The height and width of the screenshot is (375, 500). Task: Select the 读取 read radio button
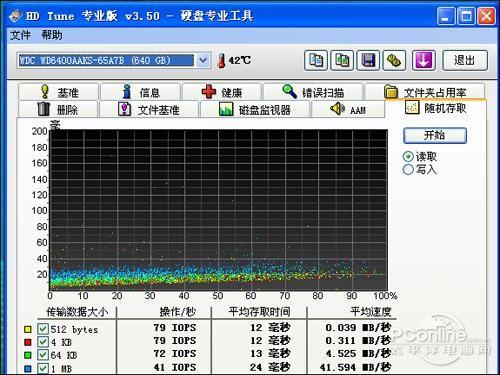408,156
